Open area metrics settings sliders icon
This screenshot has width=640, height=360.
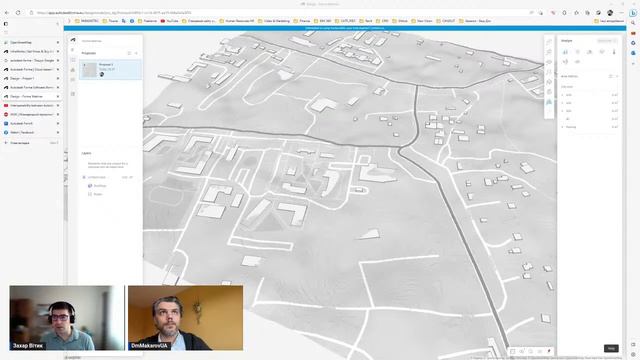point(611,76)
